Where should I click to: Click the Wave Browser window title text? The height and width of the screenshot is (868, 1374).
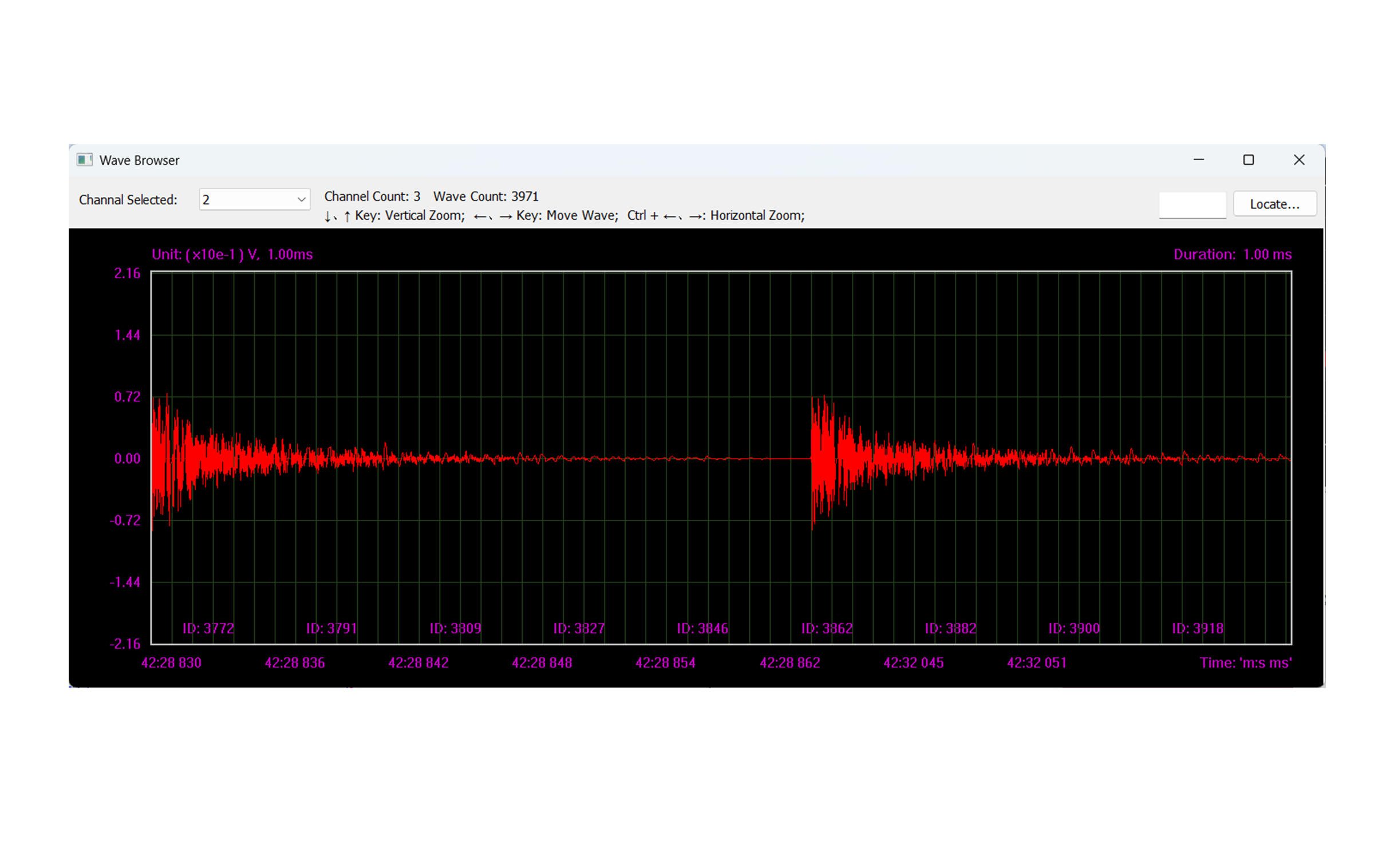point(139,160)
